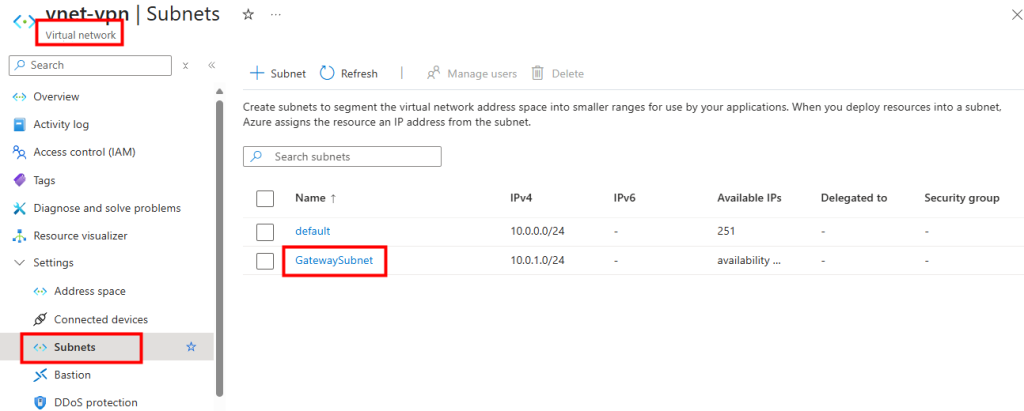Click the Delete trash can icon

[537, 73]
